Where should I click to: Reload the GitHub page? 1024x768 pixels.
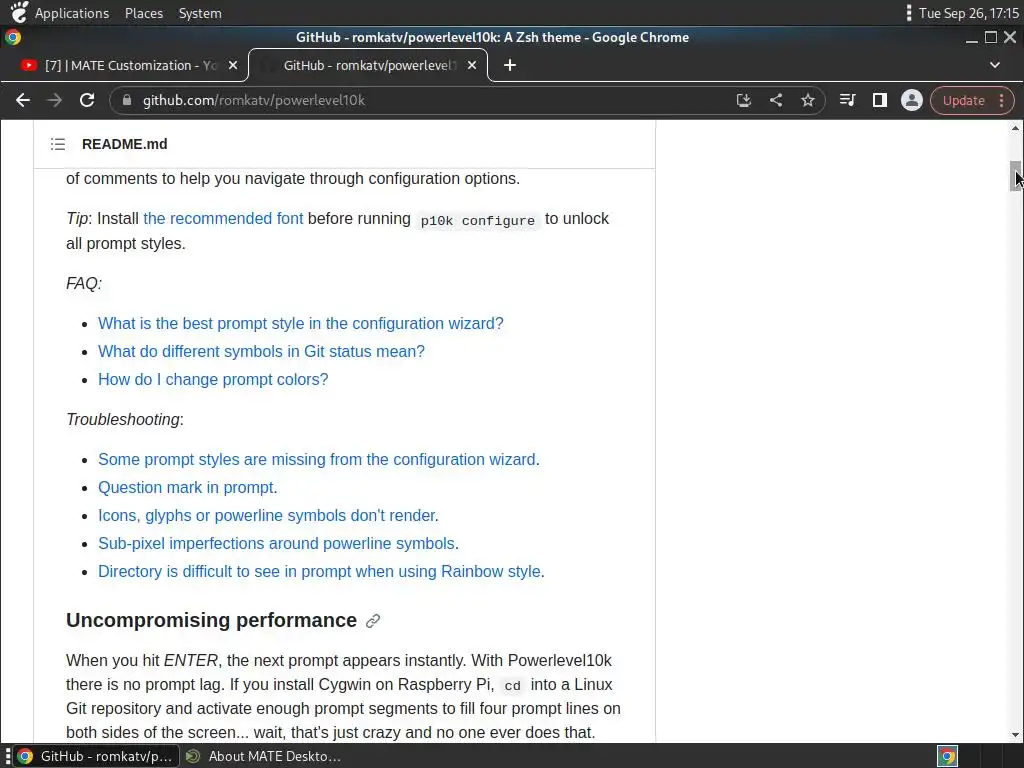pyautogui.click(x=87, y=100)
